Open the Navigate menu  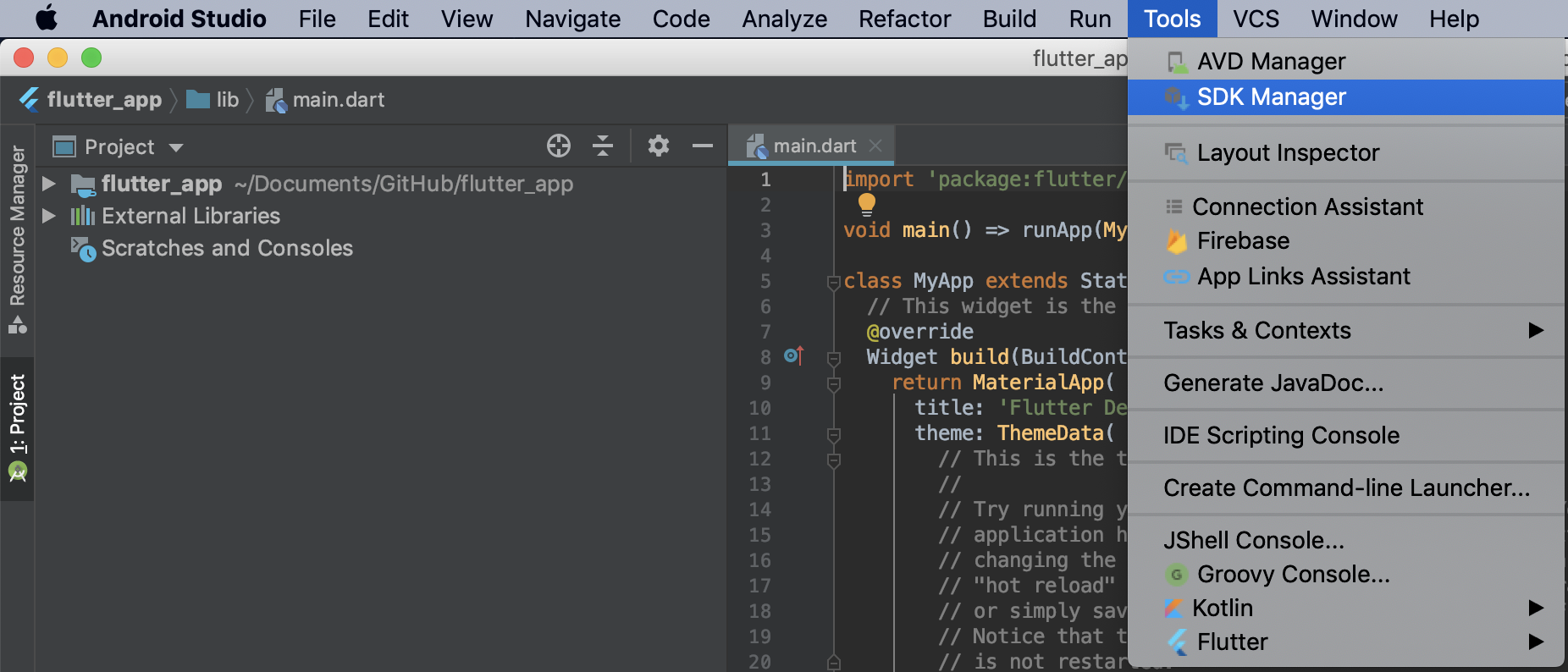point(572,19)
